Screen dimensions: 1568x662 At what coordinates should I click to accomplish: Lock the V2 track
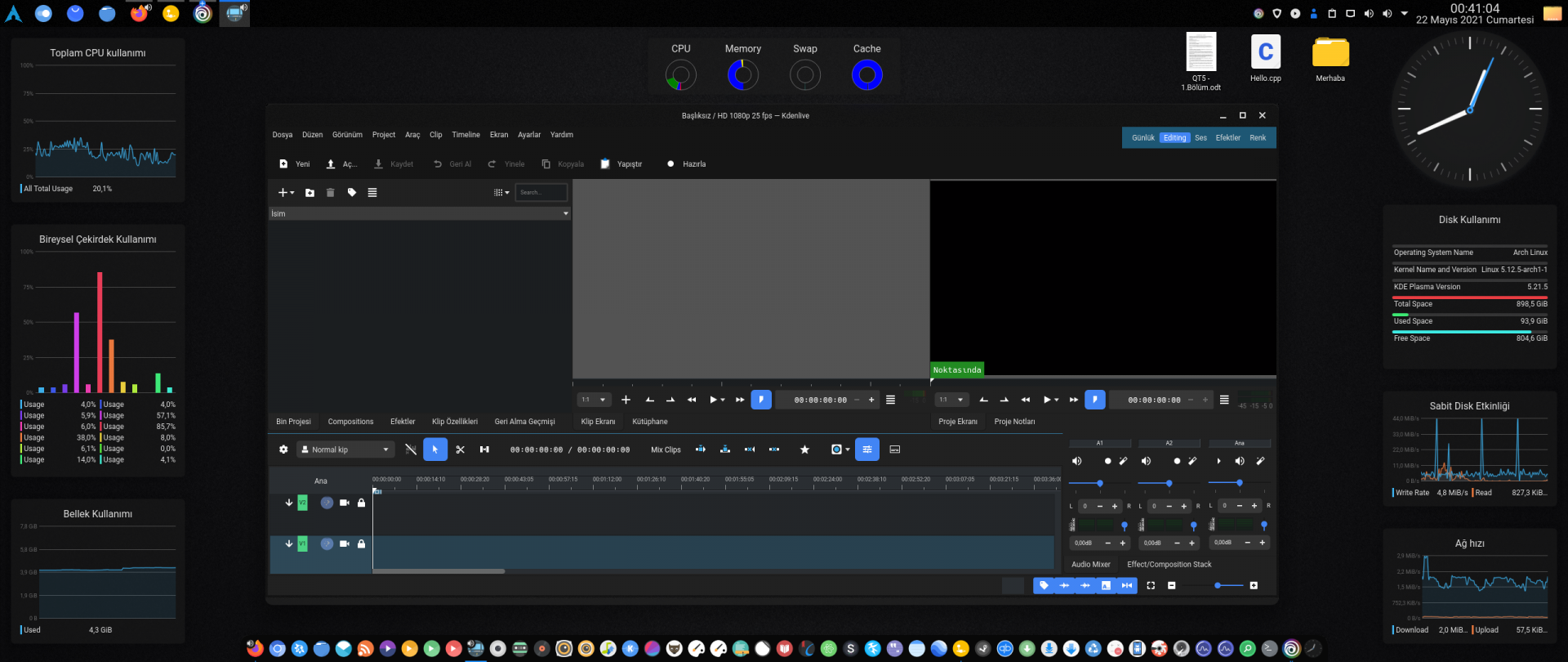362,503
